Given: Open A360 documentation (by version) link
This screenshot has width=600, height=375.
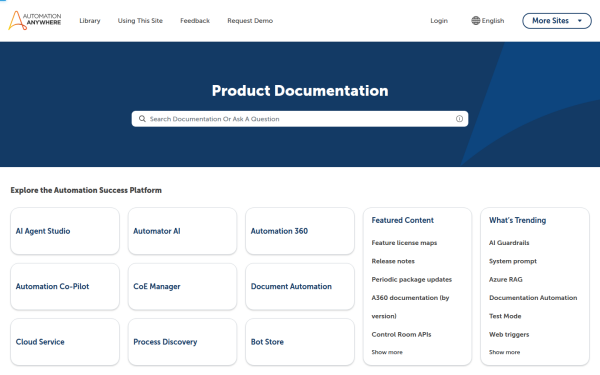Looking at the screenshot, I should pyautogui.click(x=410, y=307).
